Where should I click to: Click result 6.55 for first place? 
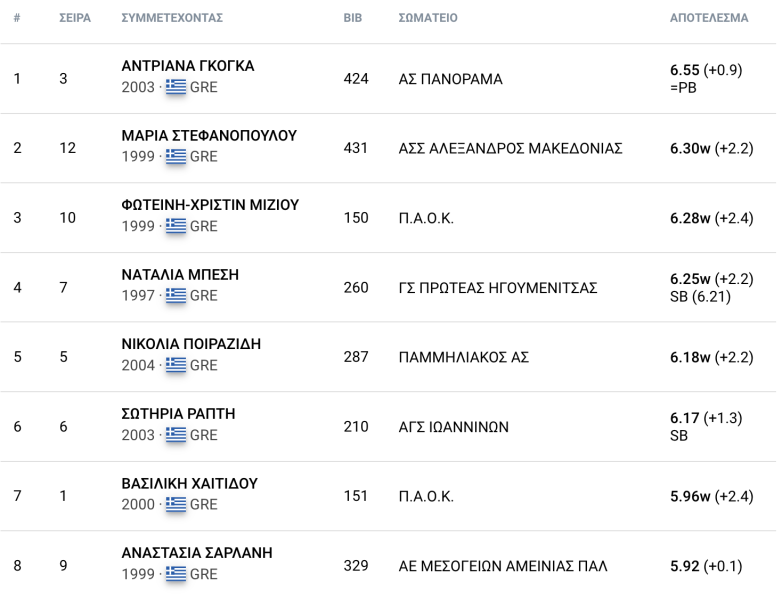click(x=685, y=70)
